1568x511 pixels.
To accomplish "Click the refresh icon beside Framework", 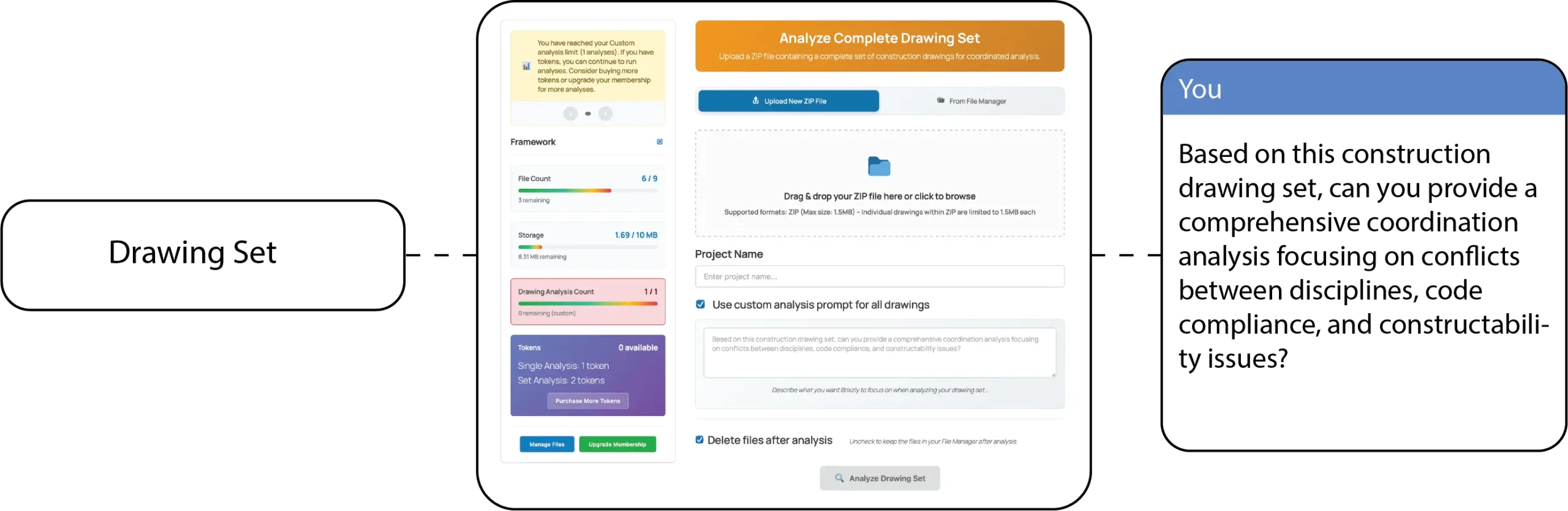I will [x=660, y=142].
